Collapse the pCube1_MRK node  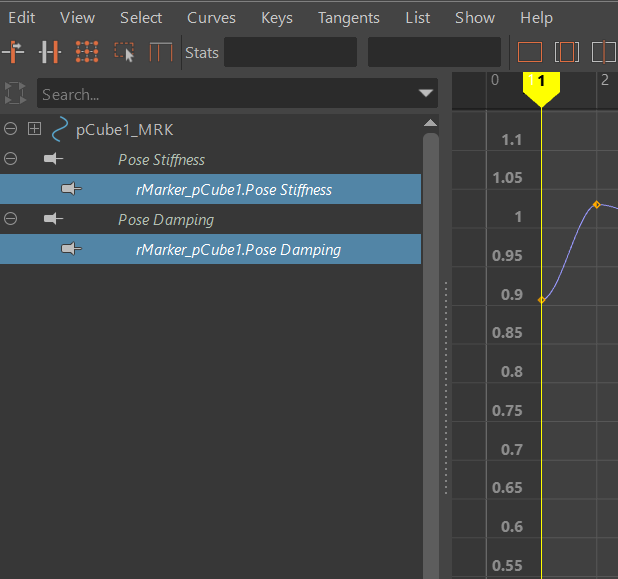click(11, 129)
